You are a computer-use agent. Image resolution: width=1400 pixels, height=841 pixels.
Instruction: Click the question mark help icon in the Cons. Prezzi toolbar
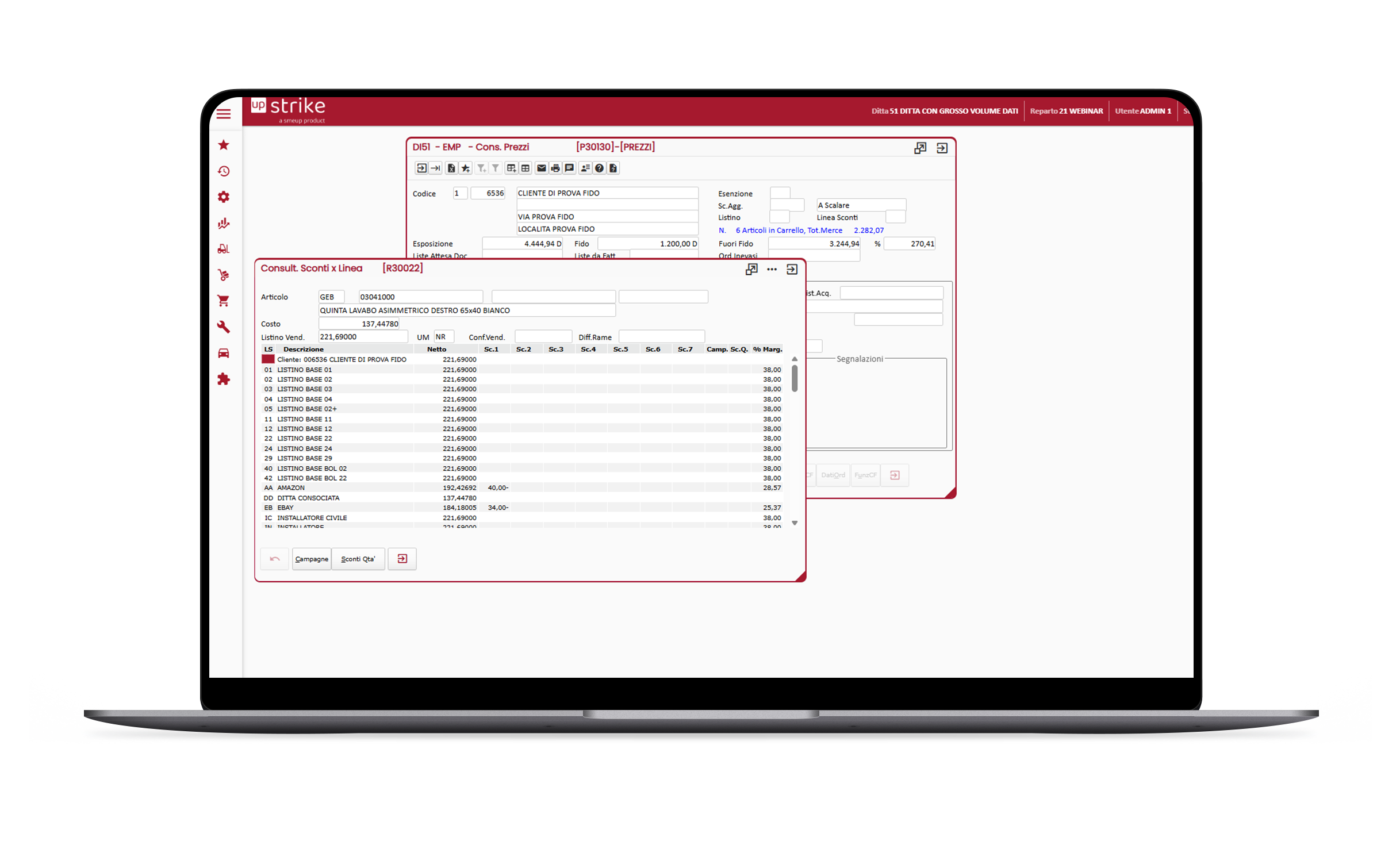[600, 168]
